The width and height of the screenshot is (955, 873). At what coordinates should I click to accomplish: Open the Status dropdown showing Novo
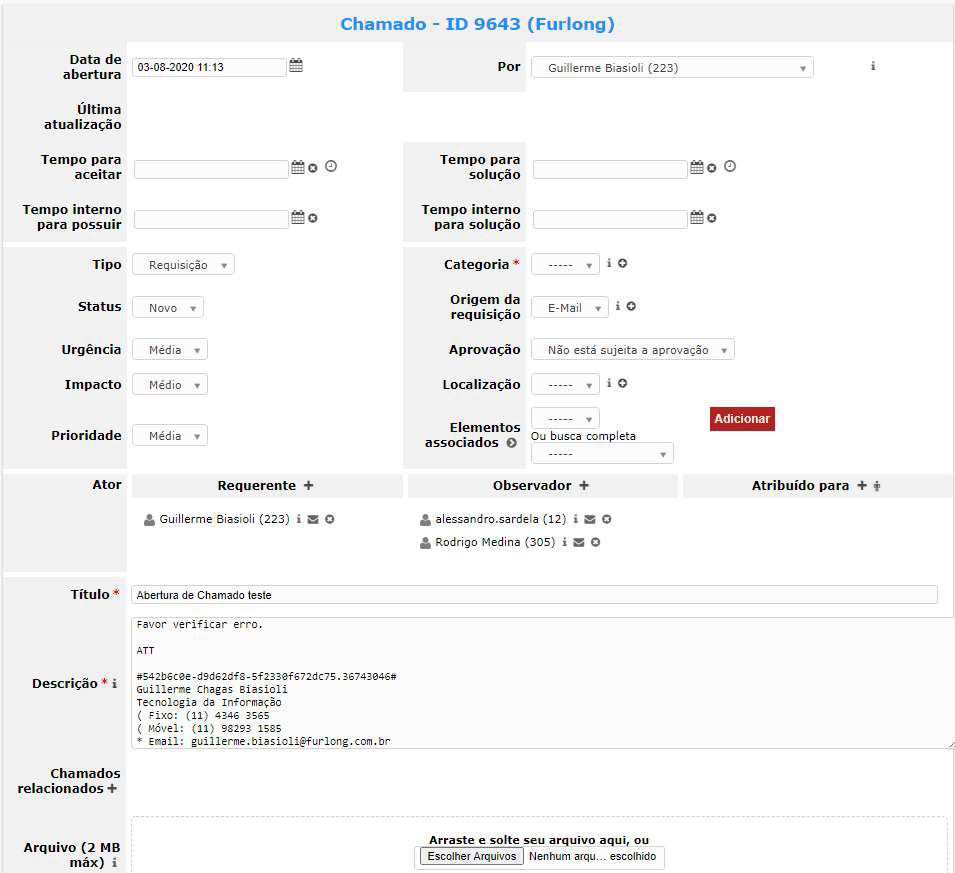tap(168, 308)
